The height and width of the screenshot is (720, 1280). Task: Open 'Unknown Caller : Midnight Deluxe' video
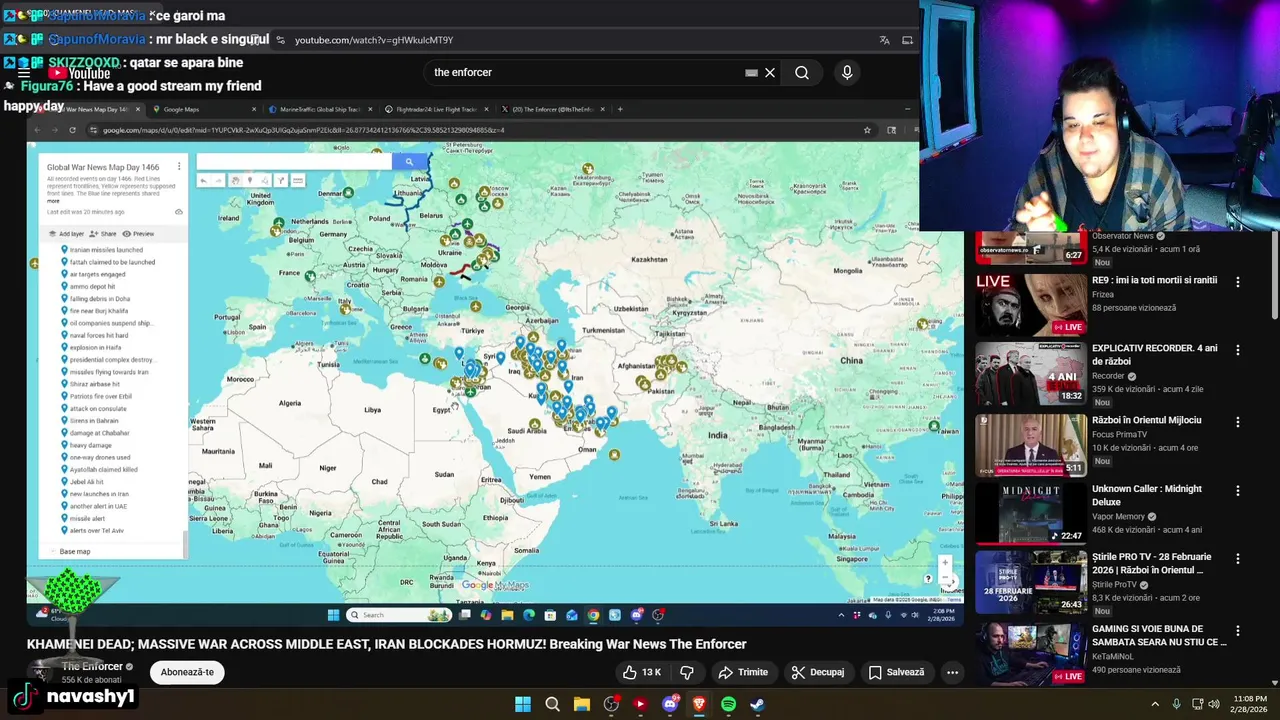(x=1031, y=514)
